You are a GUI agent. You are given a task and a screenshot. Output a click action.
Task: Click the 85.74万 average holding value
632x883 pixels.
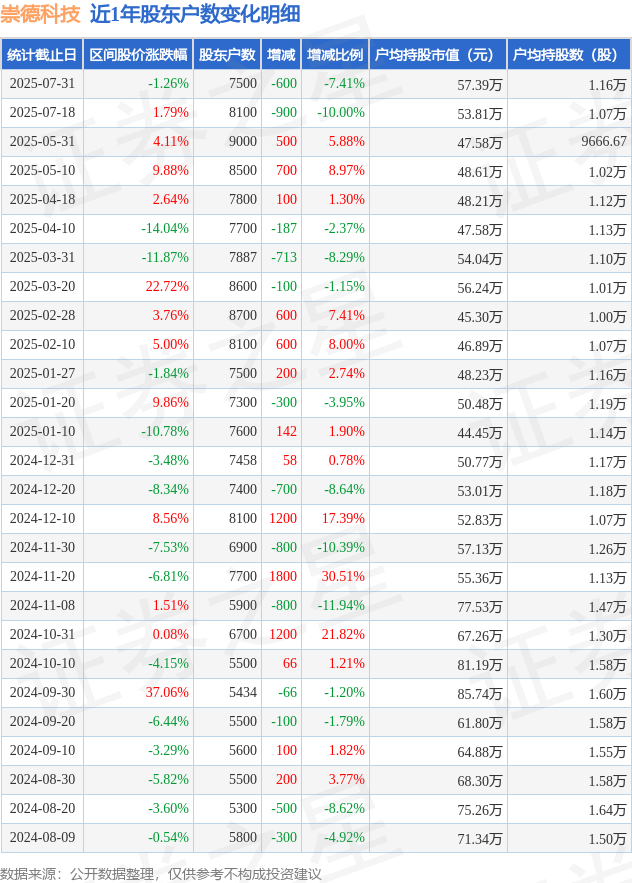tap(479, 694)
